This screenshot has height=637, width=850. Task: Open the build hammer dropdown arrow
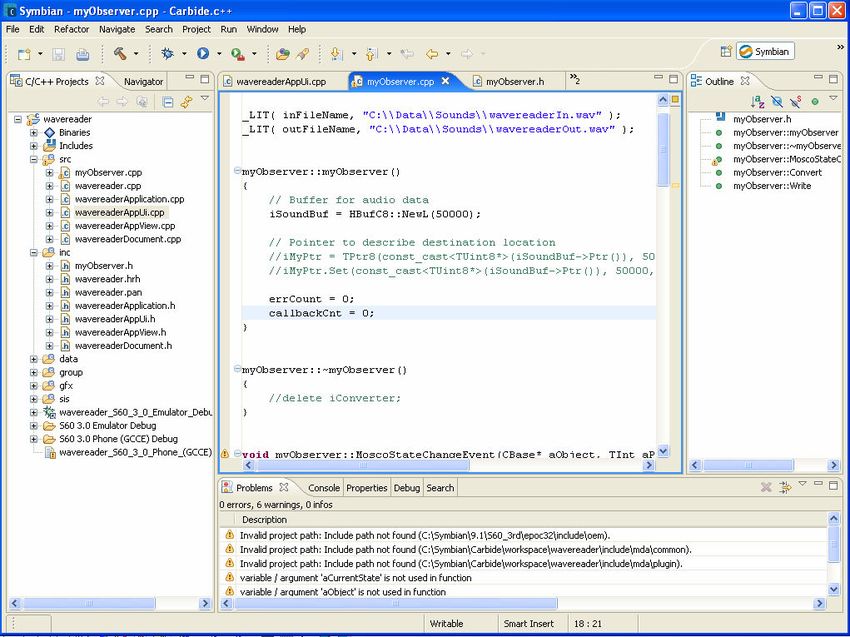tap(136, 54)
